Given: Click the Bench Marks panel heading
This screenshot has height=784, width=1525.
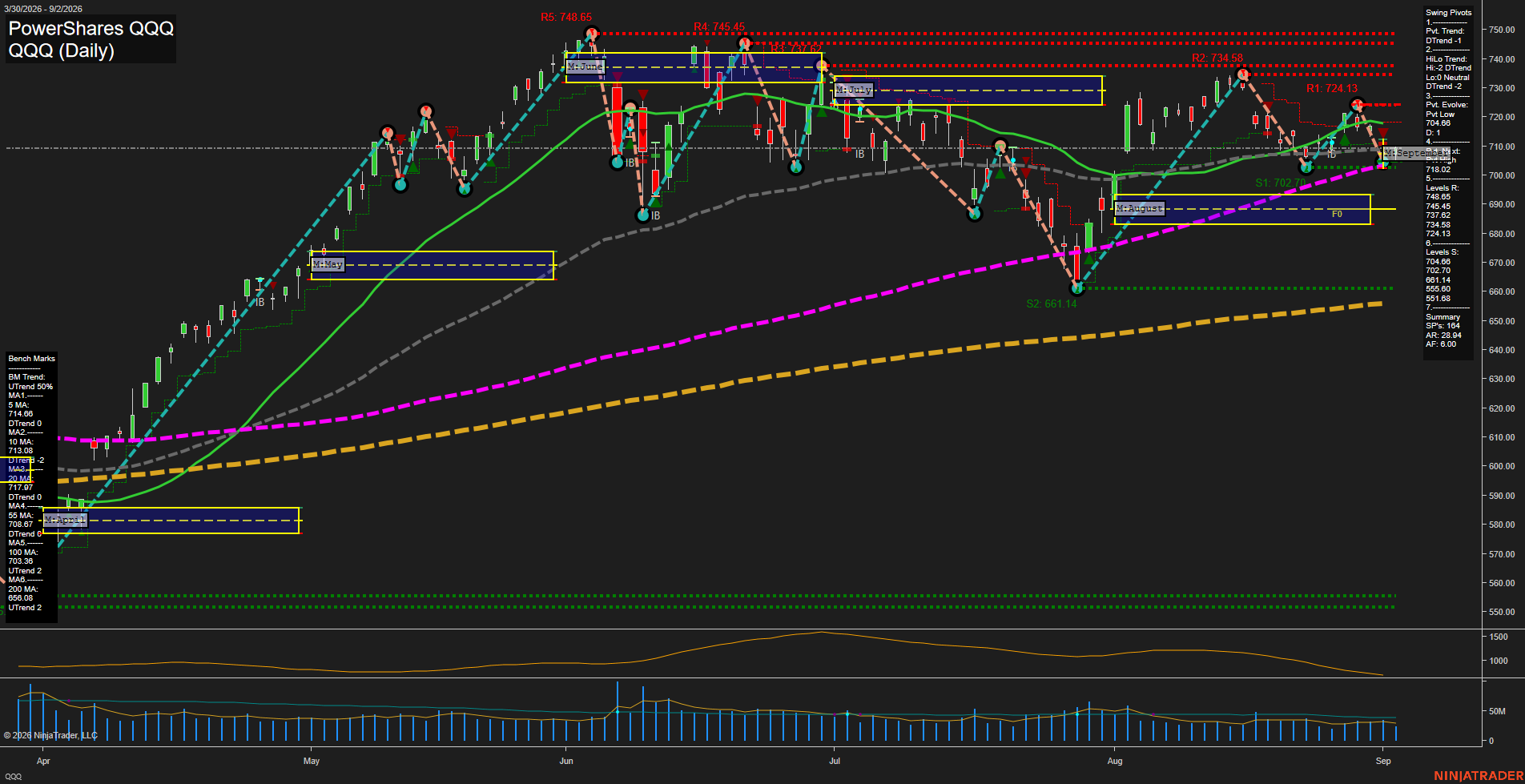Looking at the screenshot, I should 32,359.
